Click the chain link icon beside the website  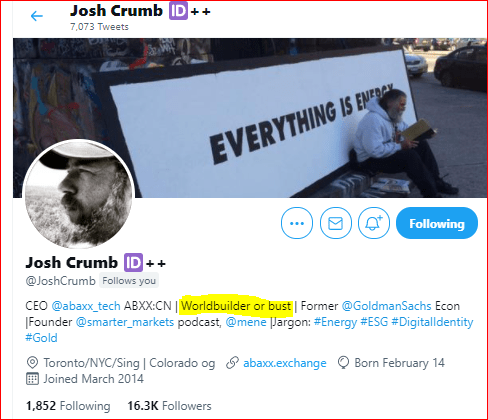232,363
